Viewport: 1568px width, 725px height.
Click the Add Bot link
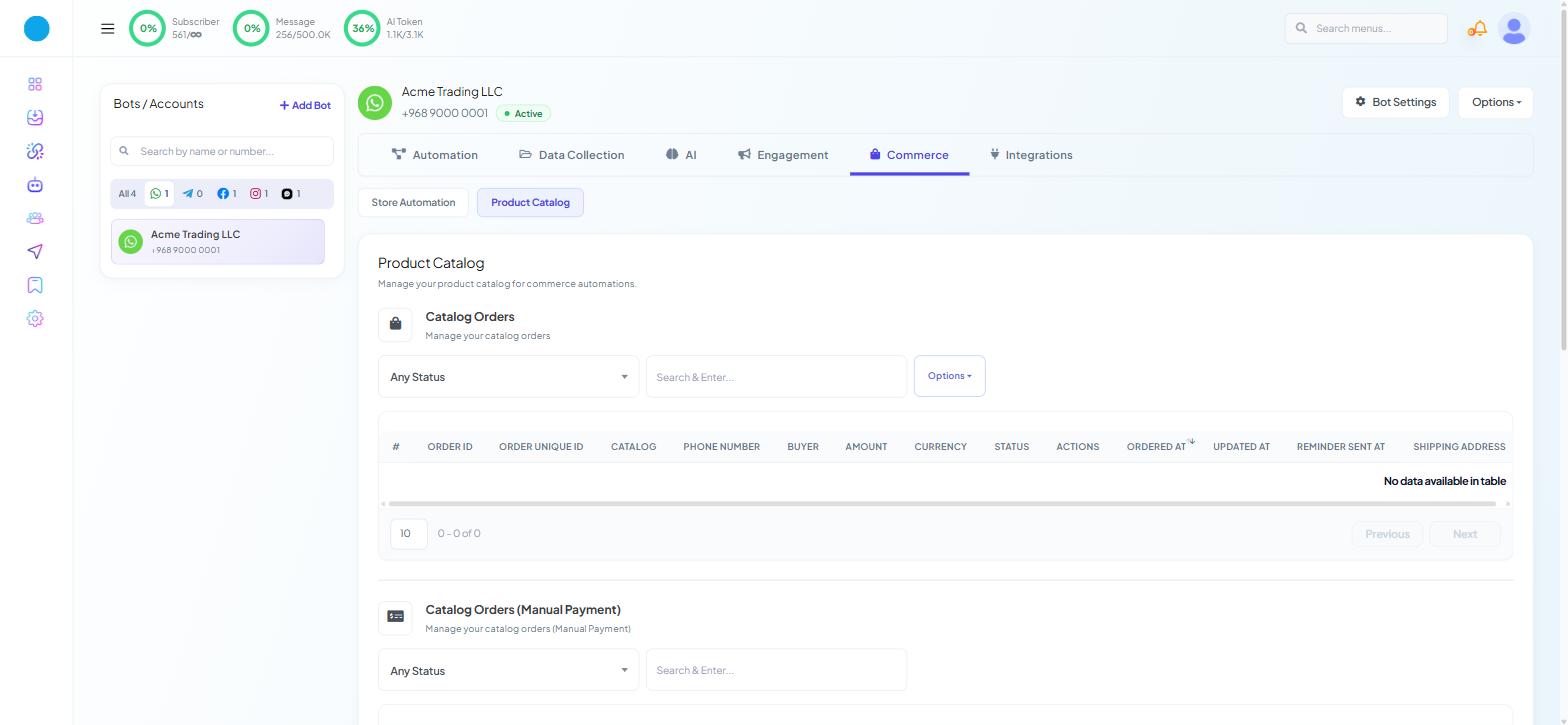point(305,105)
